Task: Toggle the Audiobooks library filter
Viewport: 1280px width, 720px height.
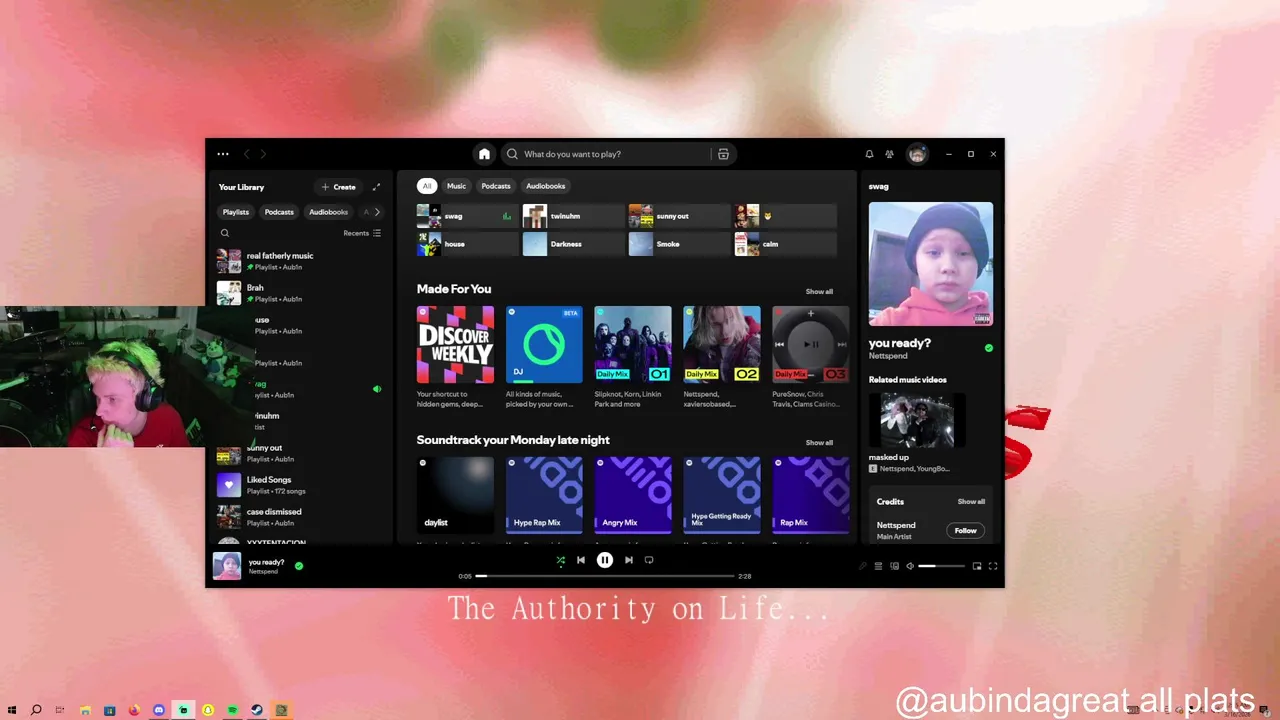Action: pyautogui.click(x=328, y=212)
